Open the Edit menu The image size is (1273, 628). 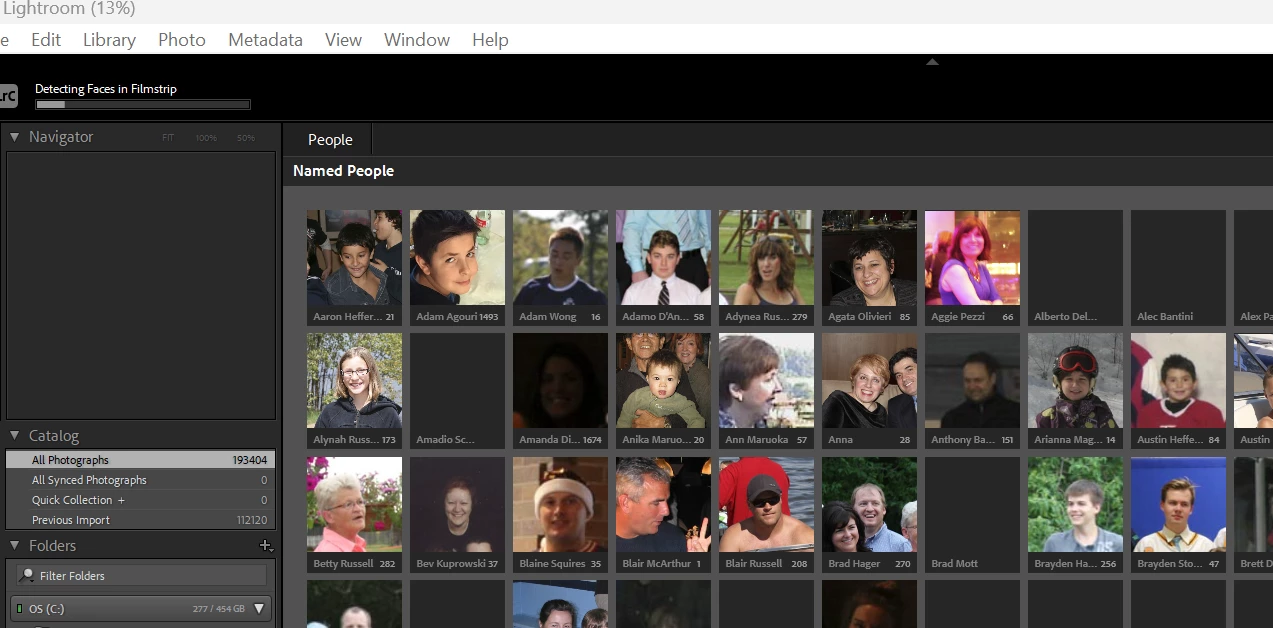coord(46,40)
